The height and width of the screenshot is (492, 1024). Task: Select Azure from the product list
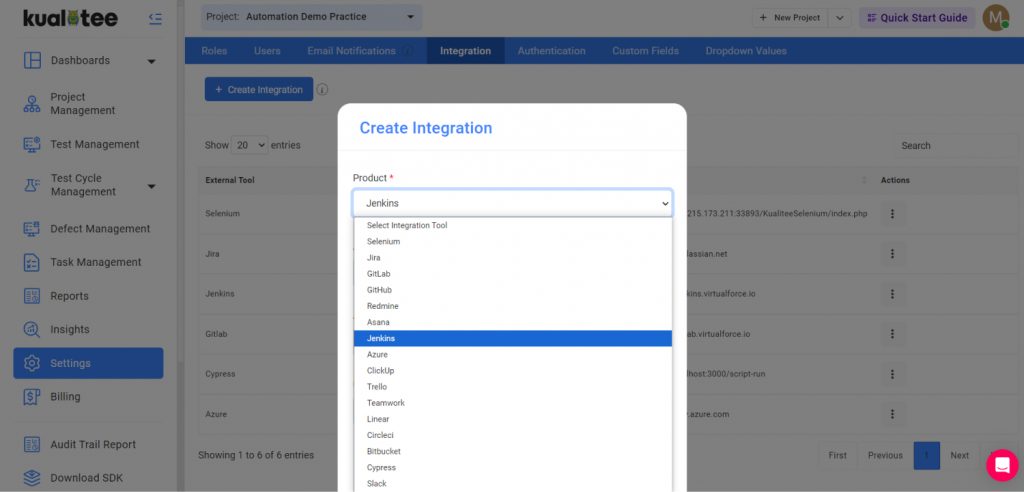point(513,354)
